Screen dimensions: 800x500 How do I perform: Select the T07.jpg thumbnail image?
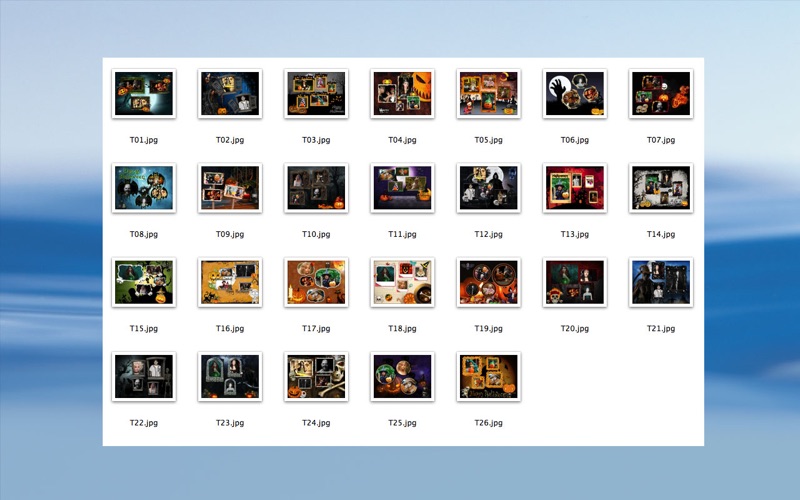coord(661,93)
